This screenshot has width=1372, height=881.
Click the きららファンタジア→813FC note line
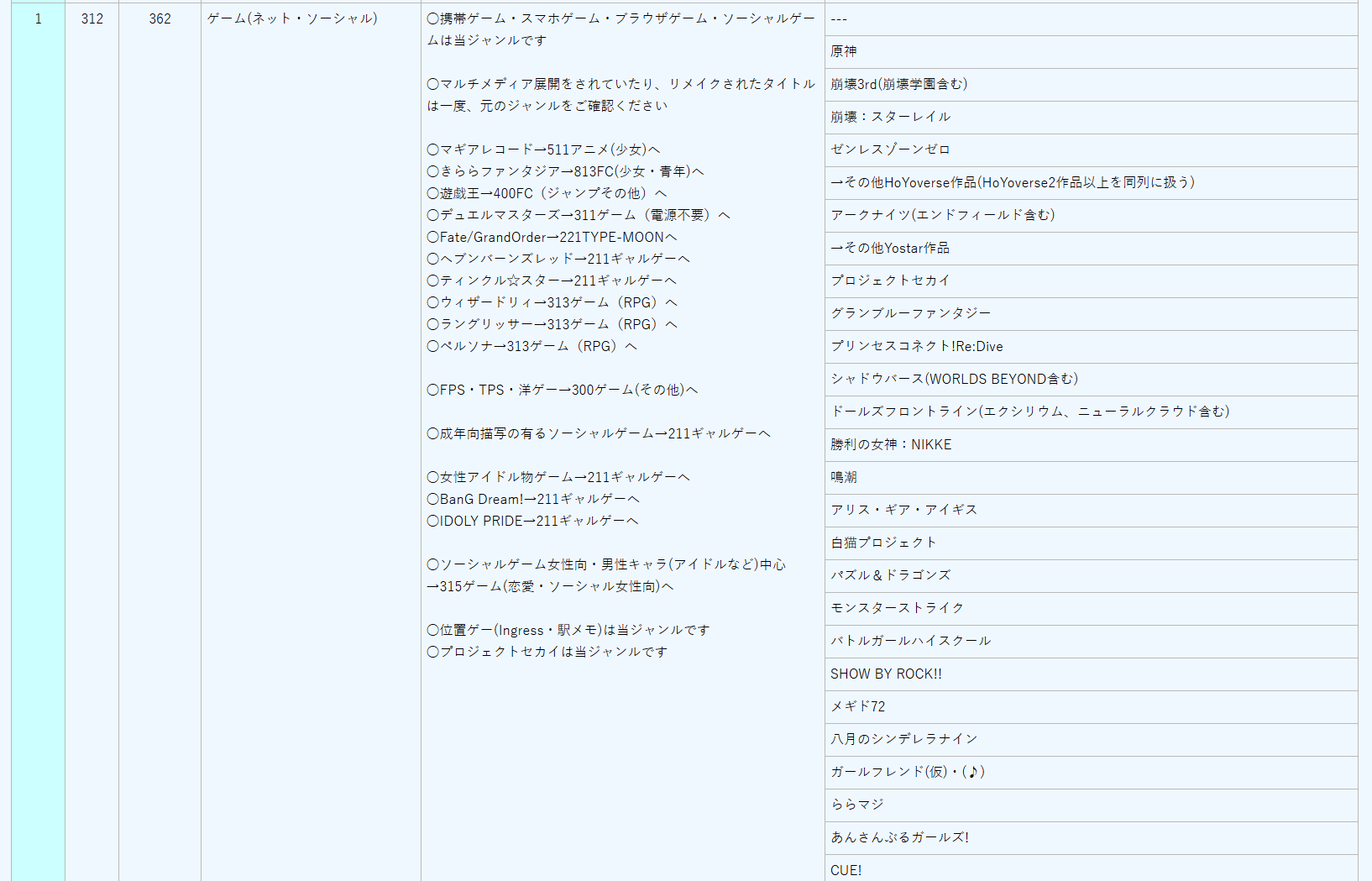(565, 171)
